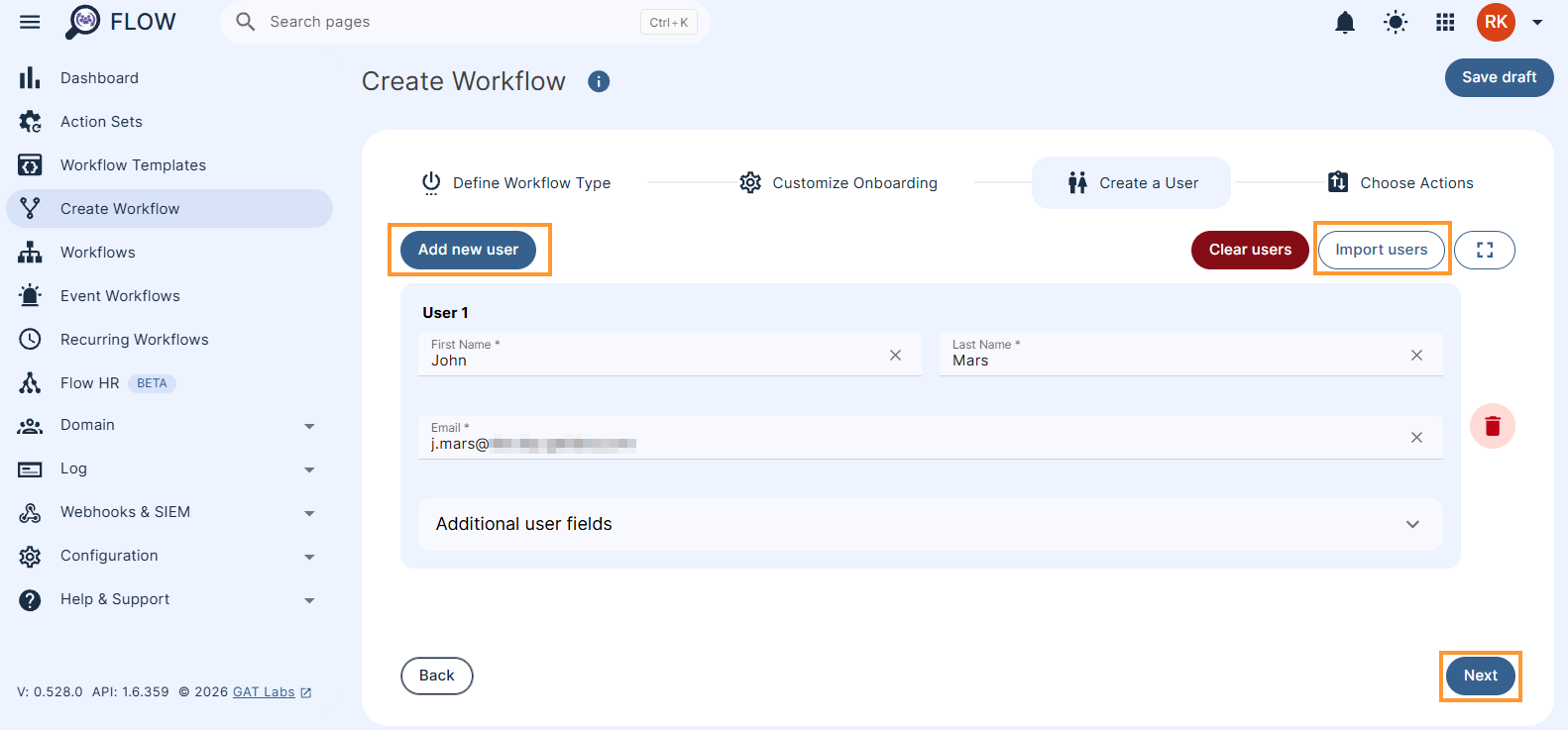Viewport: 1568px width, 730px height.
Task: Click the BETA badge
Action: tap(152, 383)
